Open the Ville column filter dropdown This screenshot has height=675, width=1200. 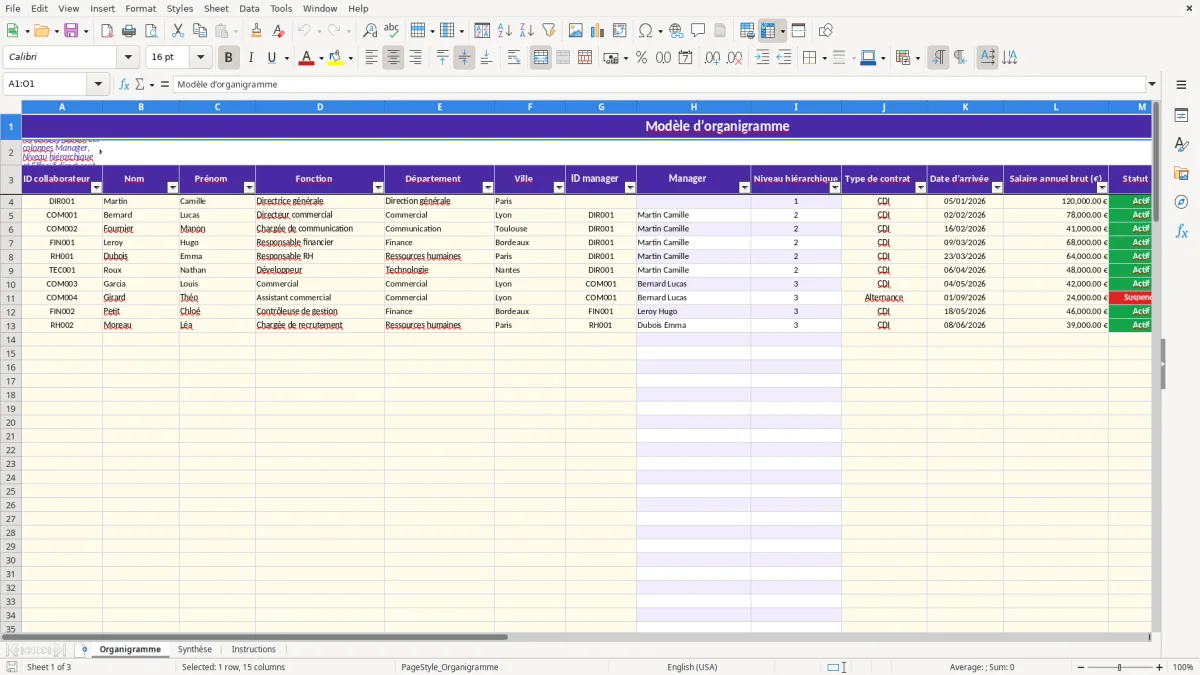coord(559,188)
